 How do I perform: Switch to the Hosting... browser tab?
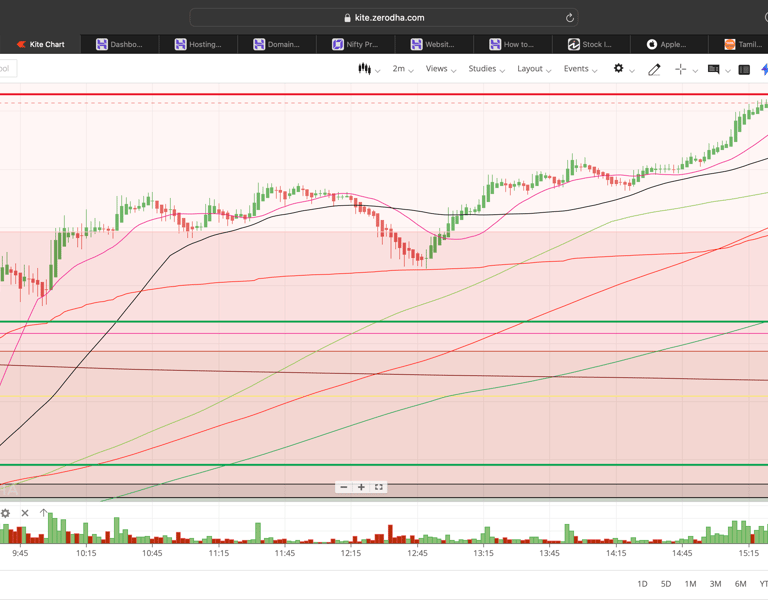[198, 44]
